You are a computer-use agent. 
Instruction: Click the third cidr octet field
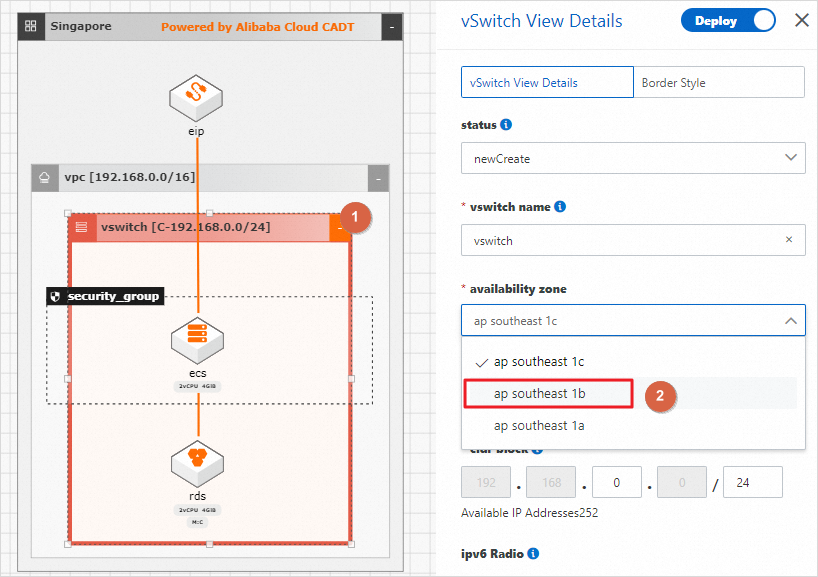click(x=617, y=482)
